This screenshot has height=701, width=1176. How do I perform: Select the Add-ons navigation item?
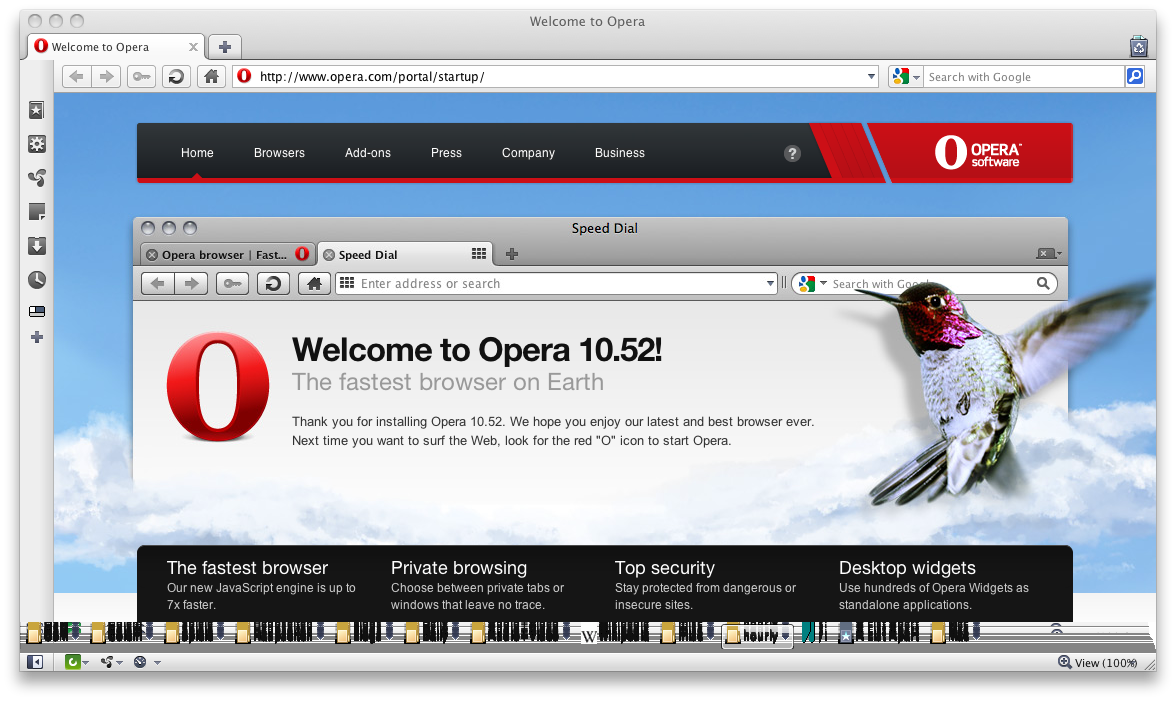click(368, 153)
